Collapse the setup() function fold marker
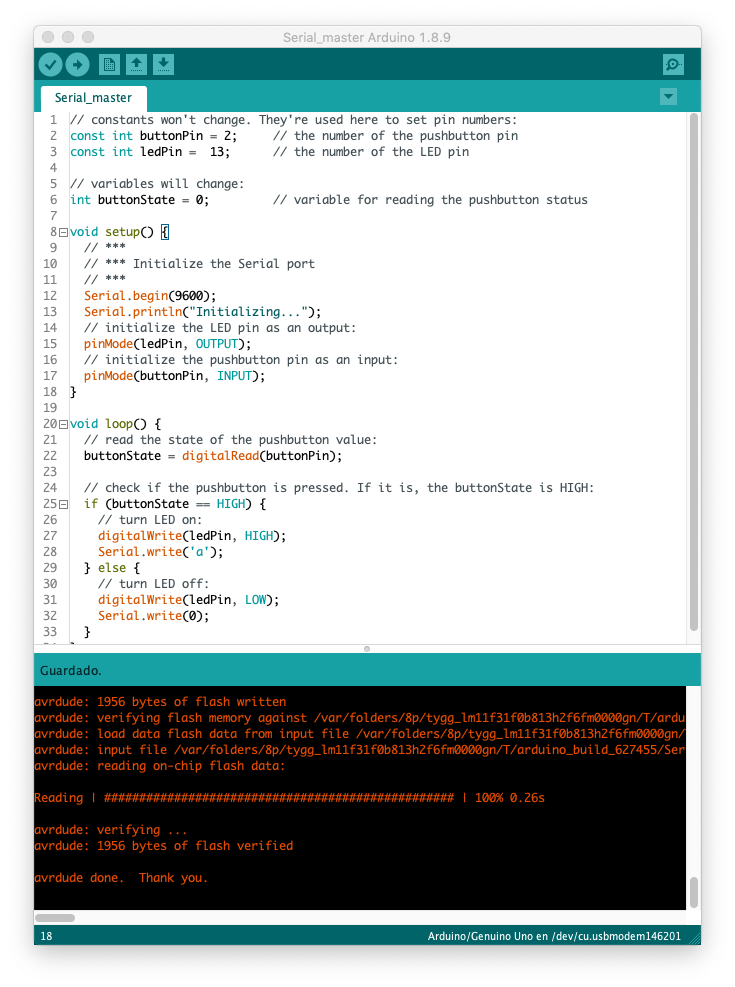This screenshot has height=987, width=735. pos(63,232)
